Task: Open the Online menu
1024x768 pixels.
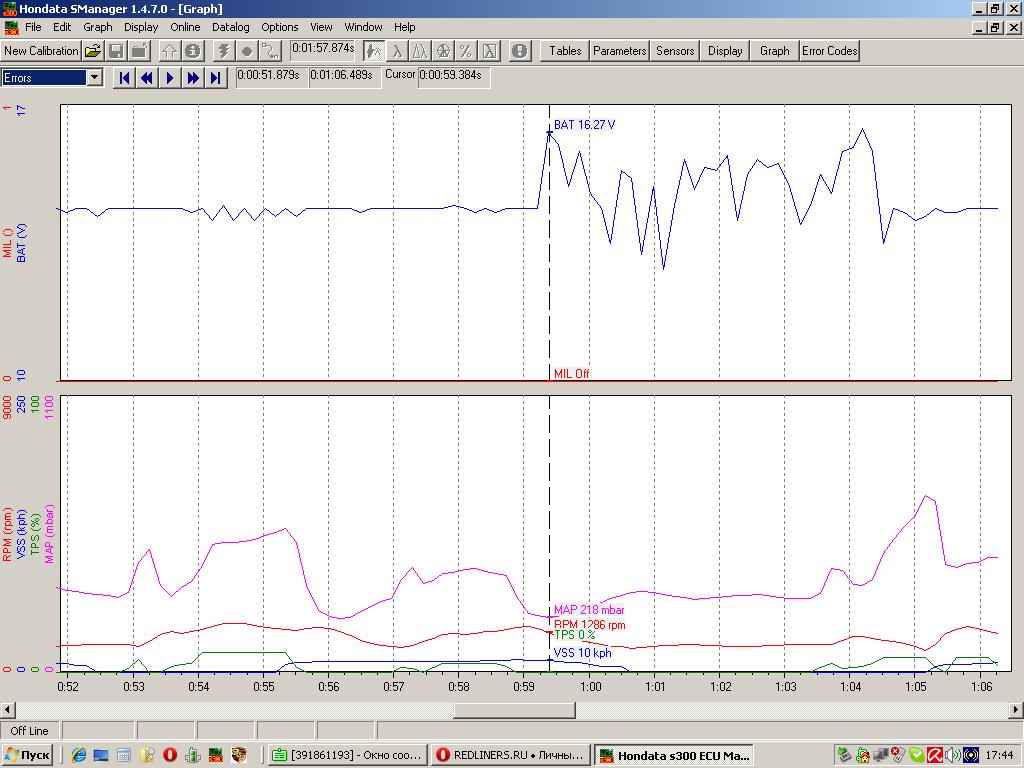Action: [x=185, y=27]
